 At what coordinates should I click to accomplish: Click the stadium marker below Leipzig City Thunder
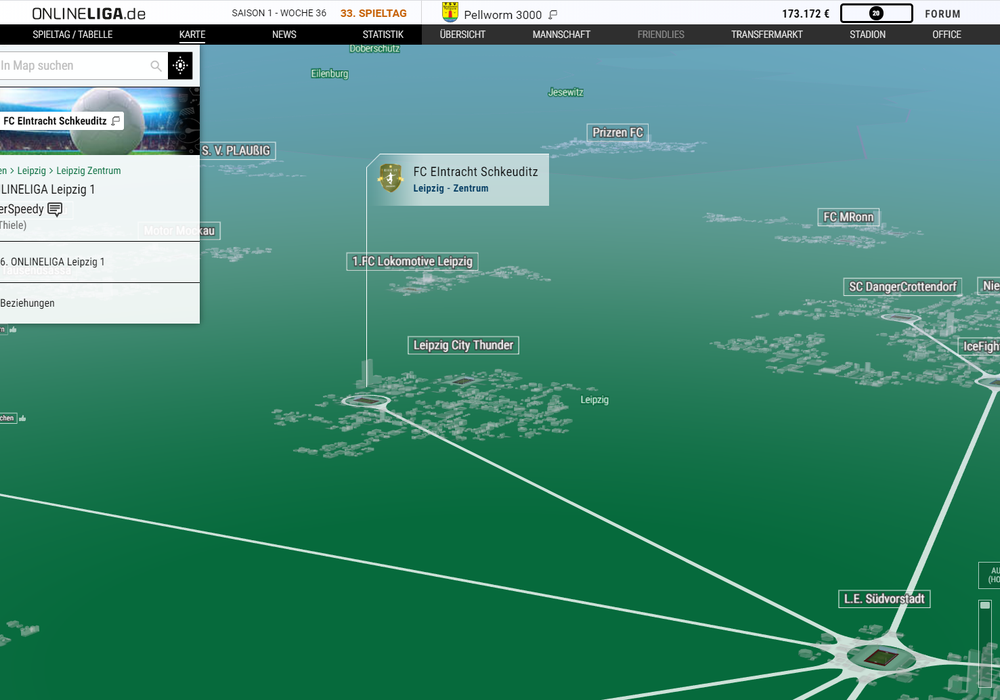464,381
